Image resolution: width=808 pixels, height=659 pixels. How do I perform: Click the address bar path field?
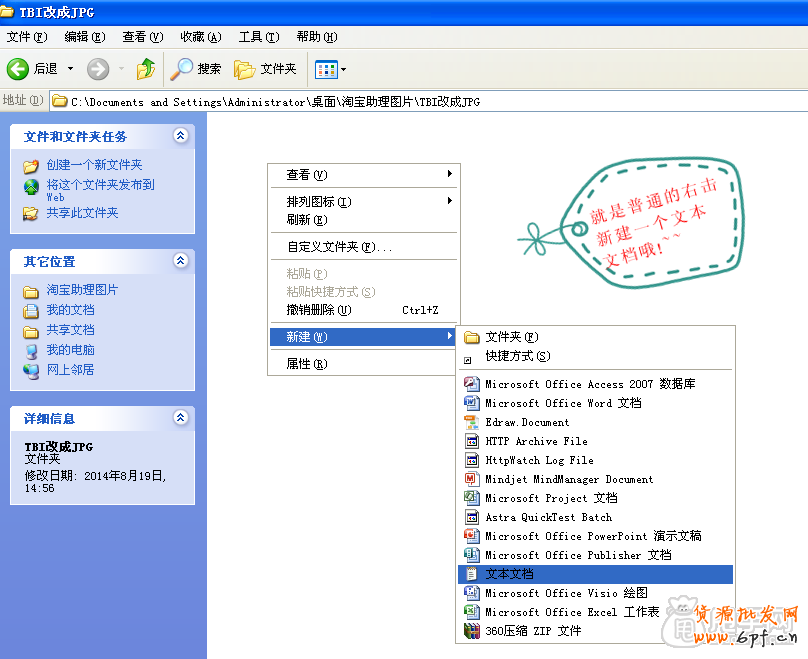[x=400, y=101]
